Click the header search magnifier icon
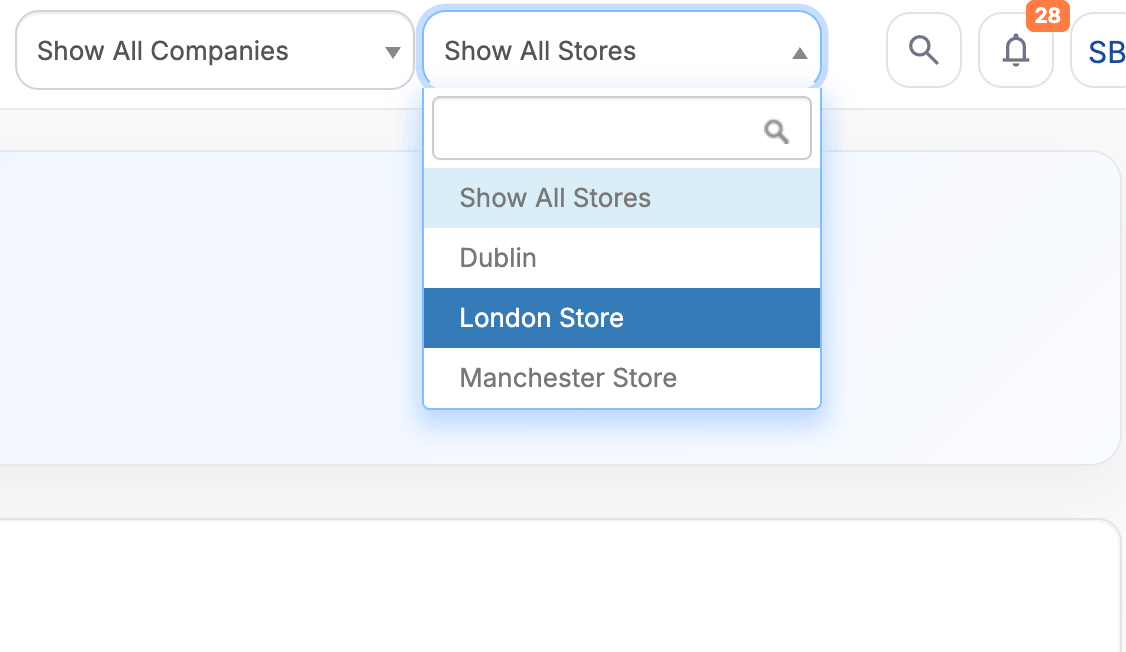Image resolution: width=1126 pixels, height=652 pixels. coord(923,50)
